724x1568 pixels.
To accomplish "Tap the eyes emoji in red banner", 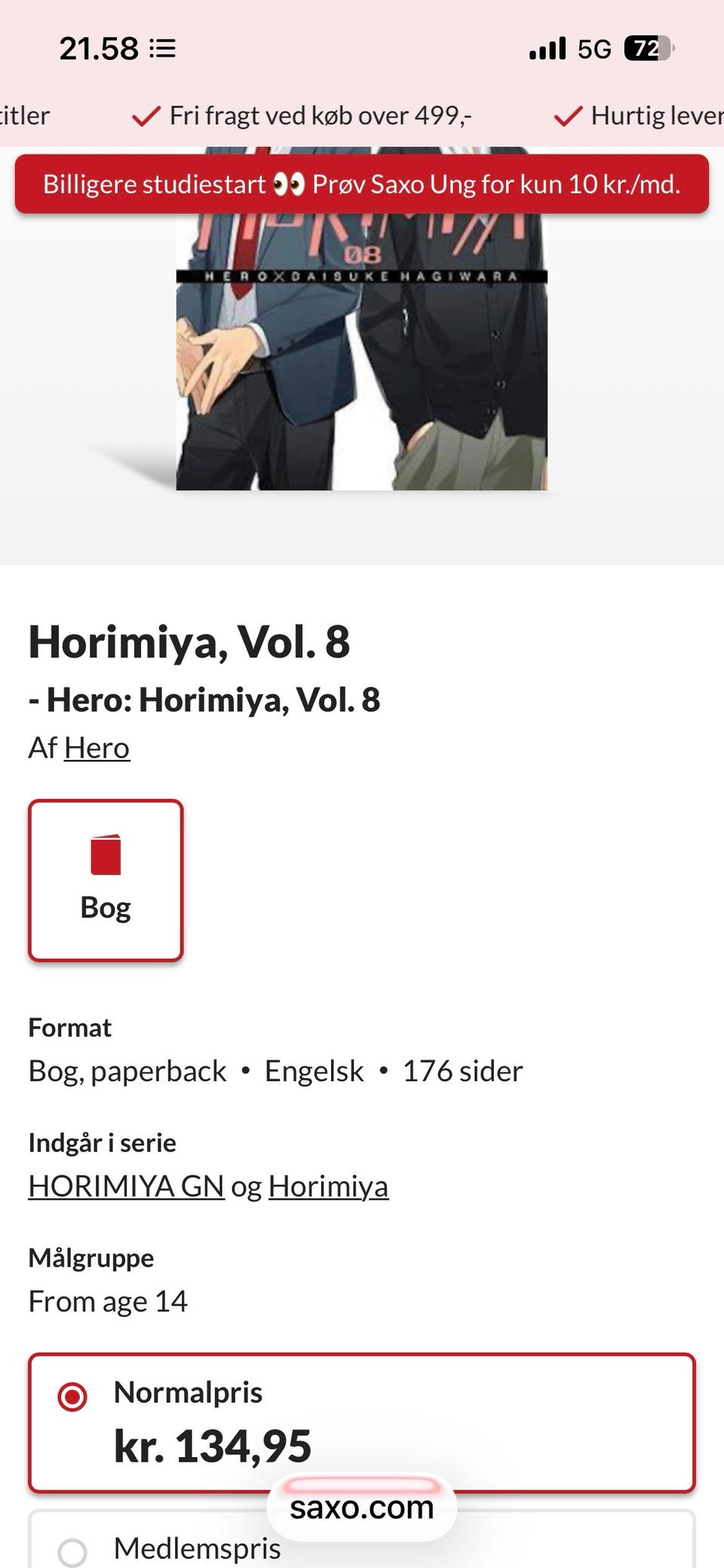I will (x=289, y=184).
